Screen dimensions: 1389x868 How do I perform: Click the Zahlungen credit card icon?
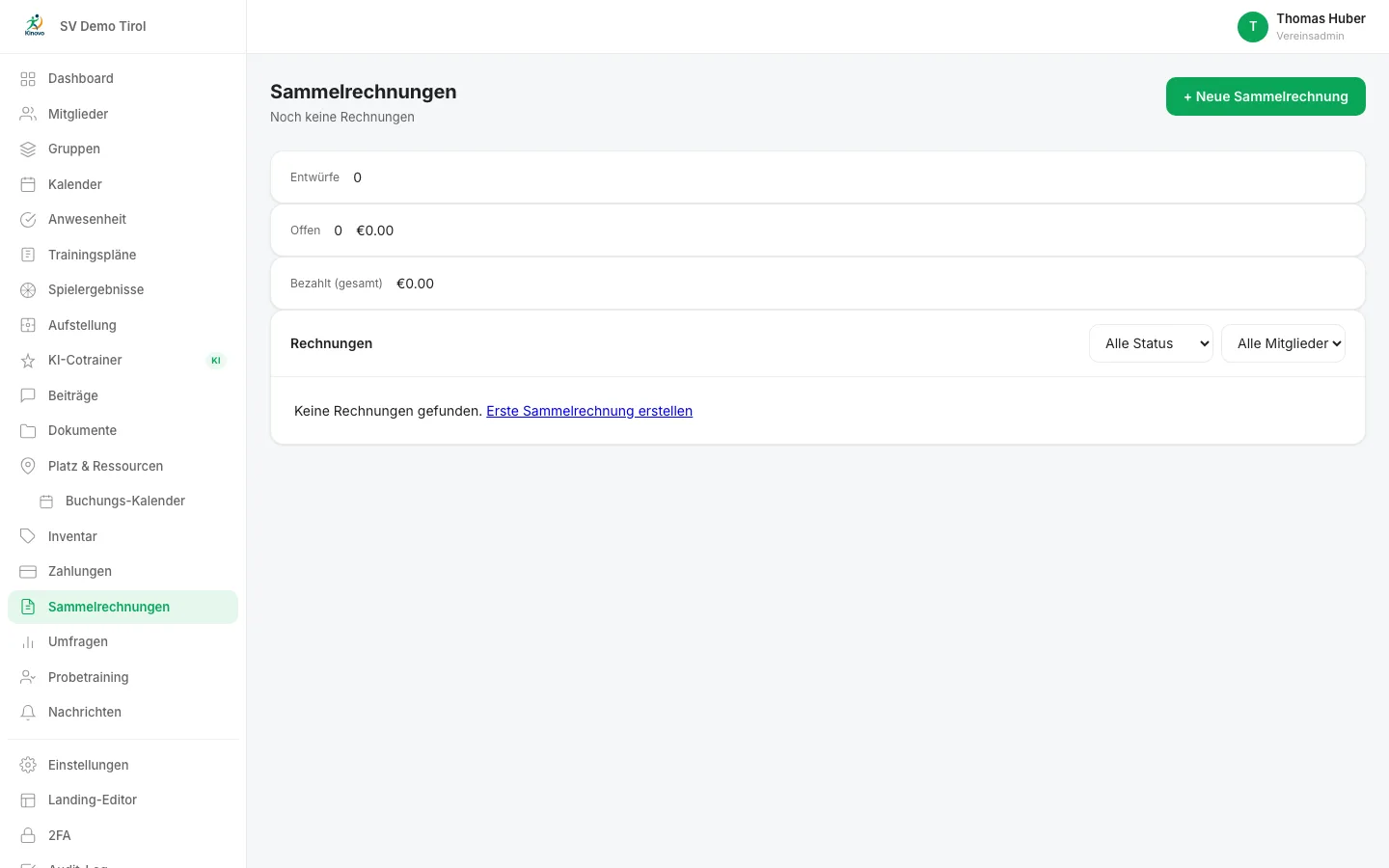point(28,572)
